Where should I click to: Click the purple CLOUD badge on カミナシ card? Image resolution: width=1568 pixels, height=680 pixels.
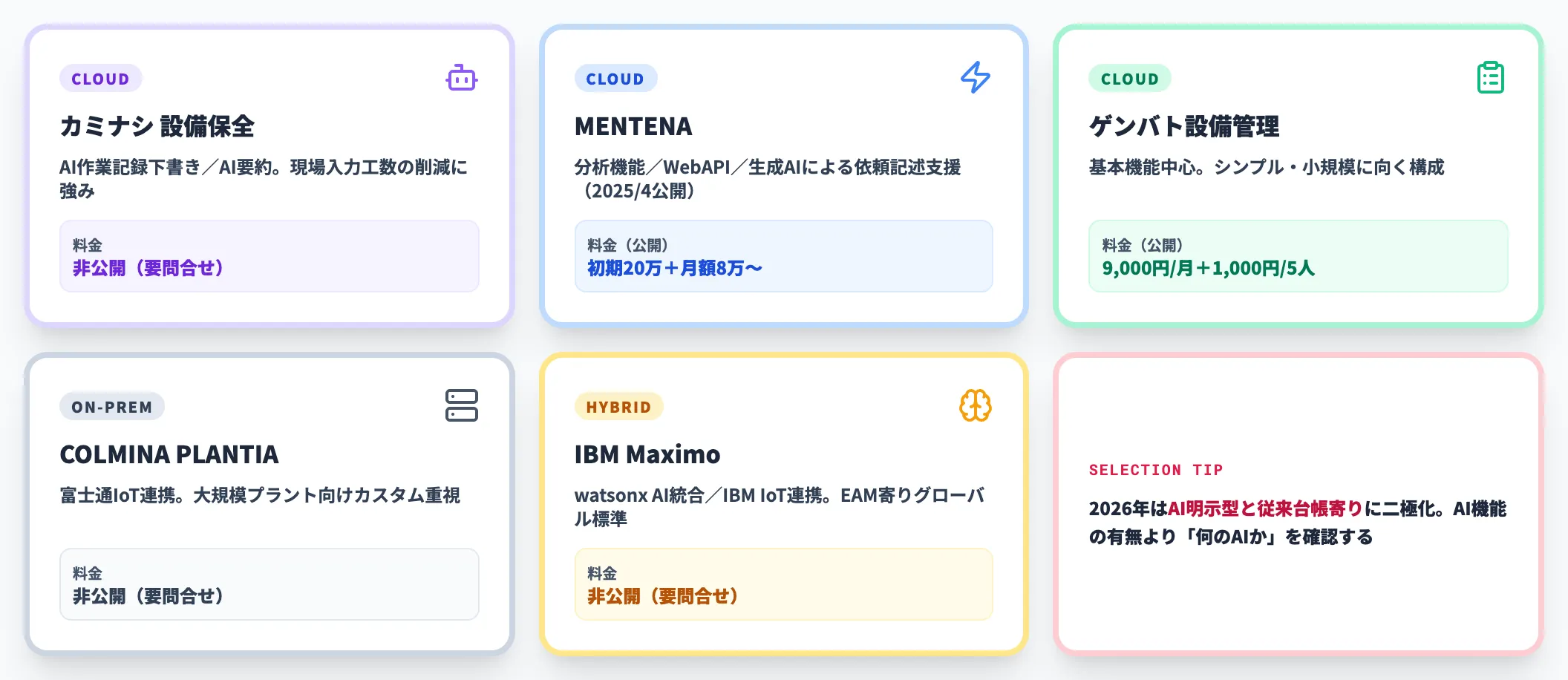(100, 79)
